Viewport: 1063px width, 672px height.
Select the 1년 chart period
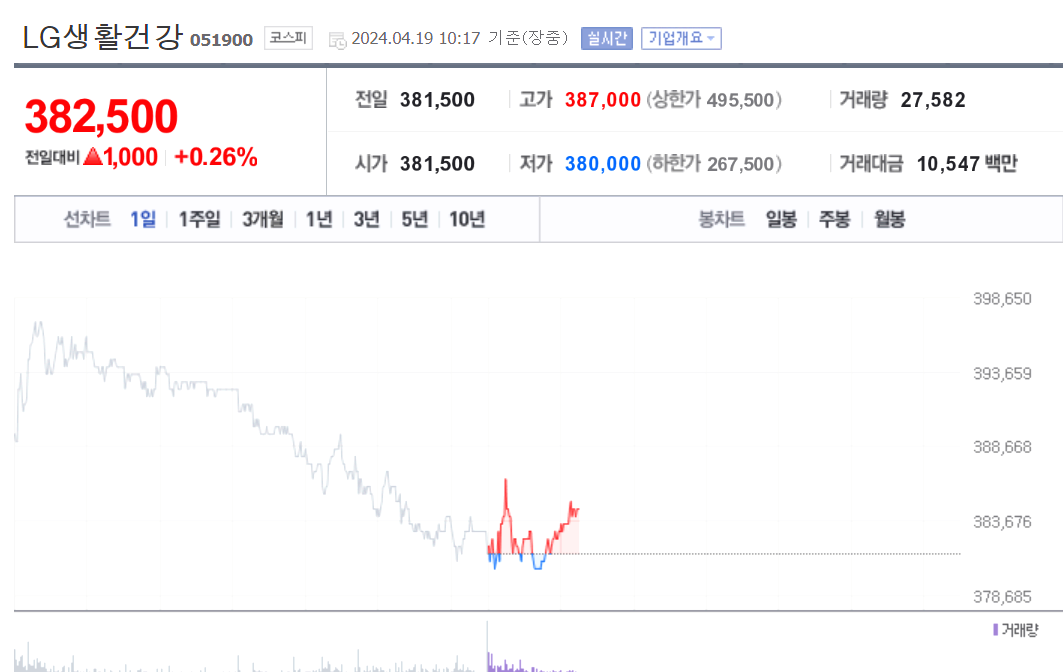(319, 219)
